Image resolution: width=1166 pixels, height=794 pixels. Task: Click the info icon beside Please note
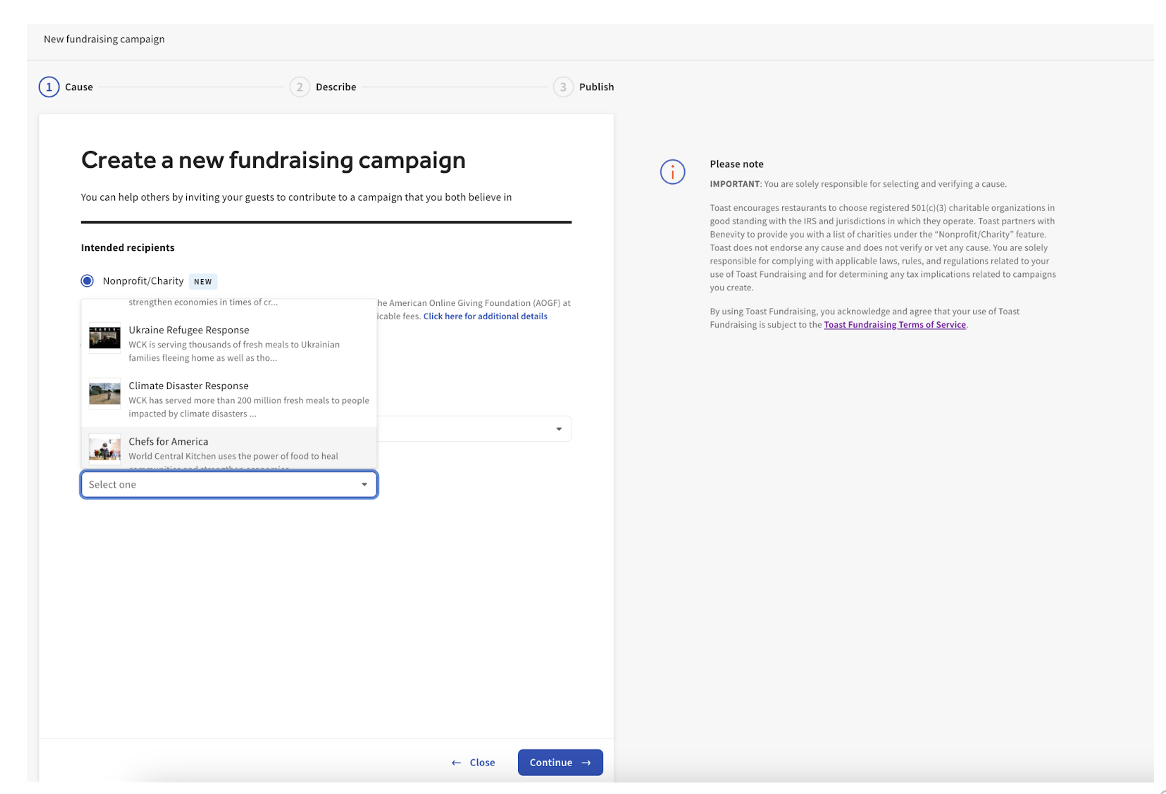(x=673, y=172)
